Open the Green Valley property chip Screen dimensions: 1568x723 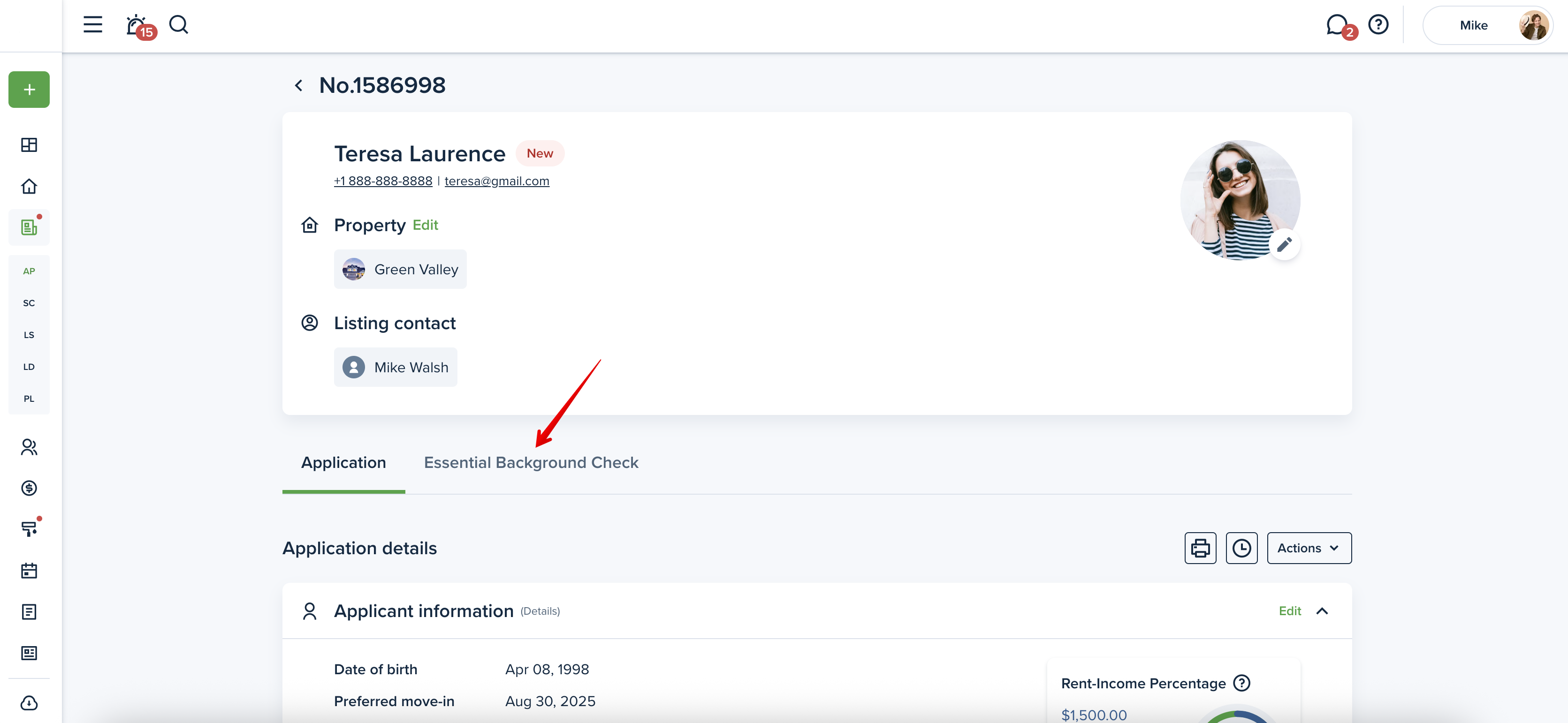pos(400,270)
